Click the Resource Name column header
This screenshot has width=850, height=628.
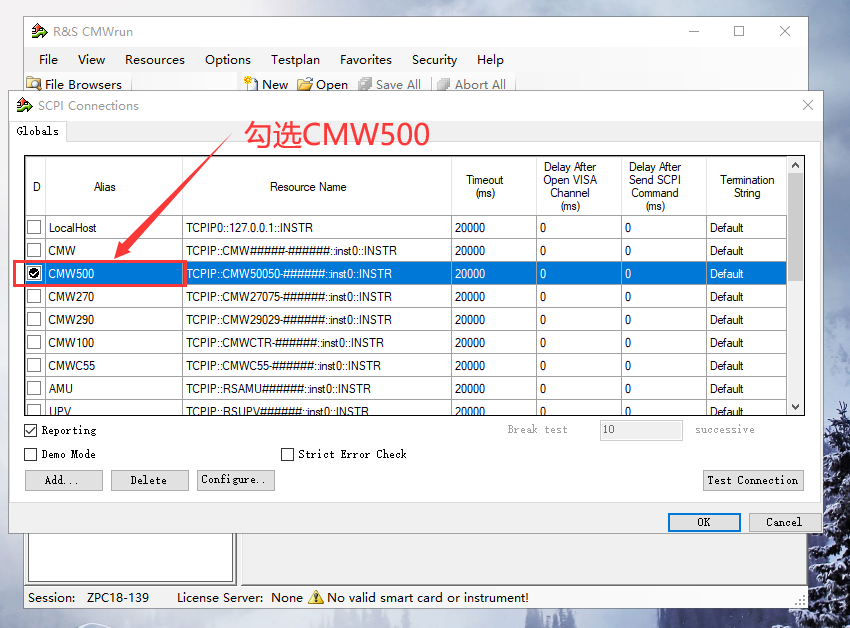tap(317, 187)
